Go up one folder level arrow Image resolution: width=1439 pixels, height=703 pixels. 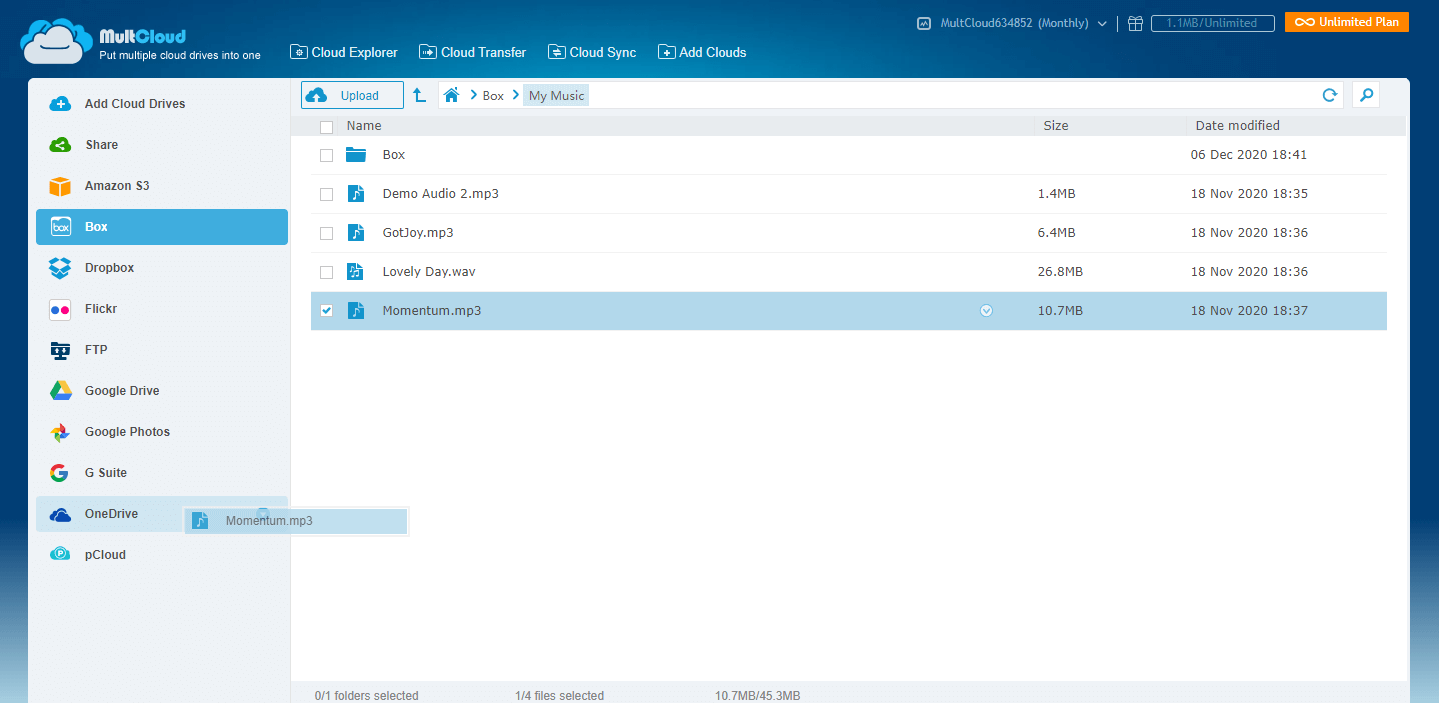pyautogui.click(x=420, y=95)
